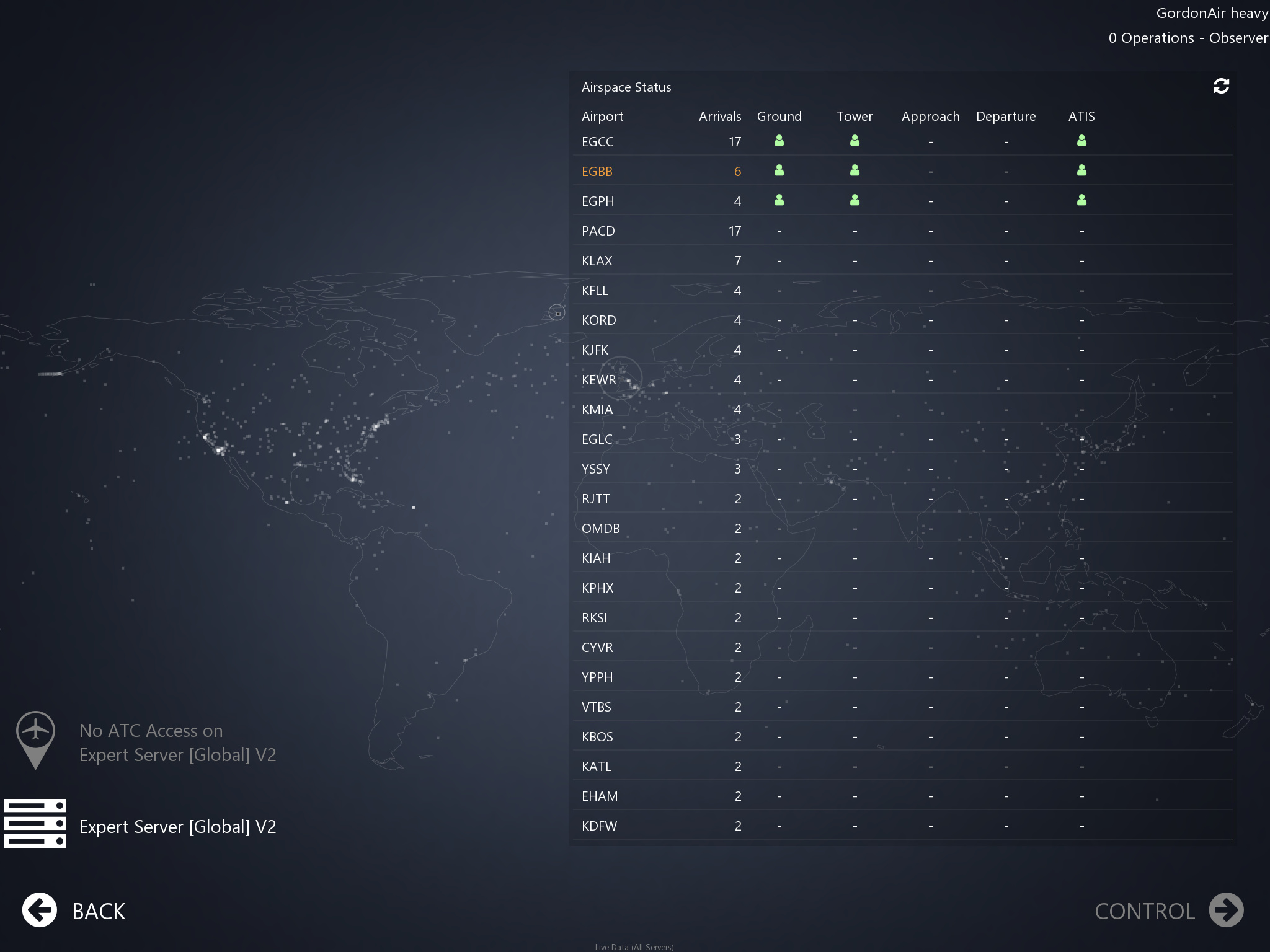Viewport: 1270px width, 952px height.
Task: Select the PACD airport row
Action: tap(598, 231)
